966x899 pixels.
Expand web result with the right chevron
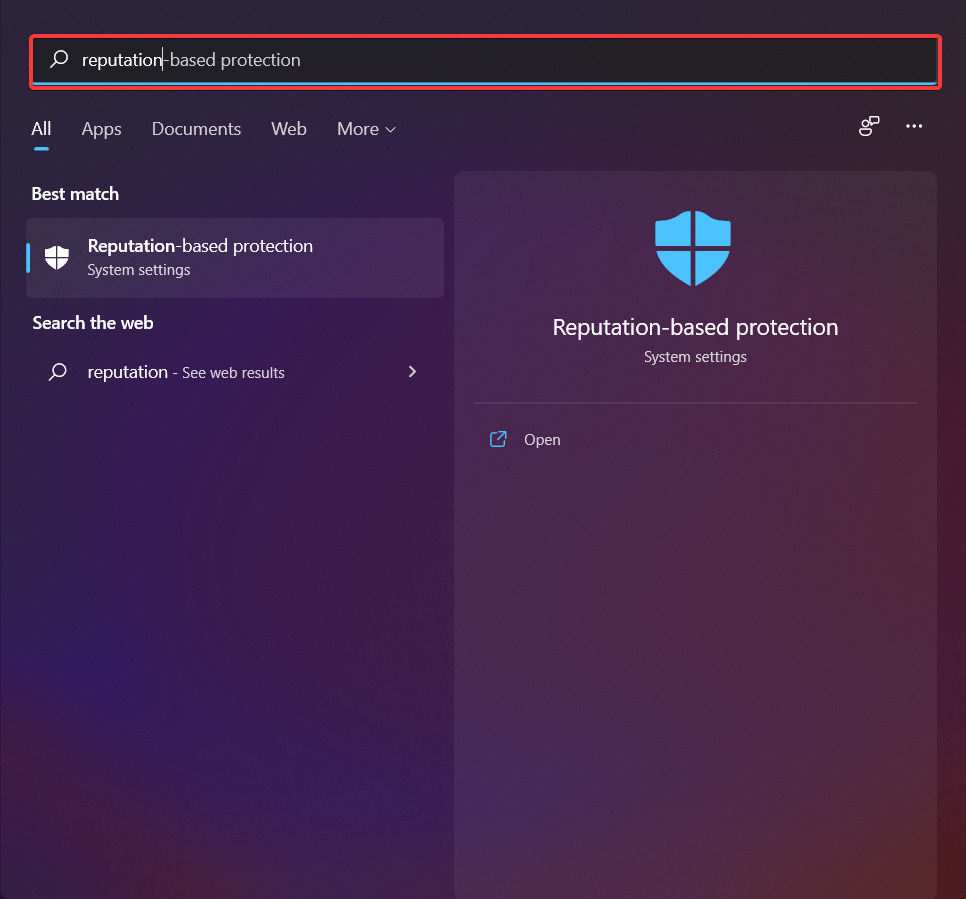pos(412,372)
